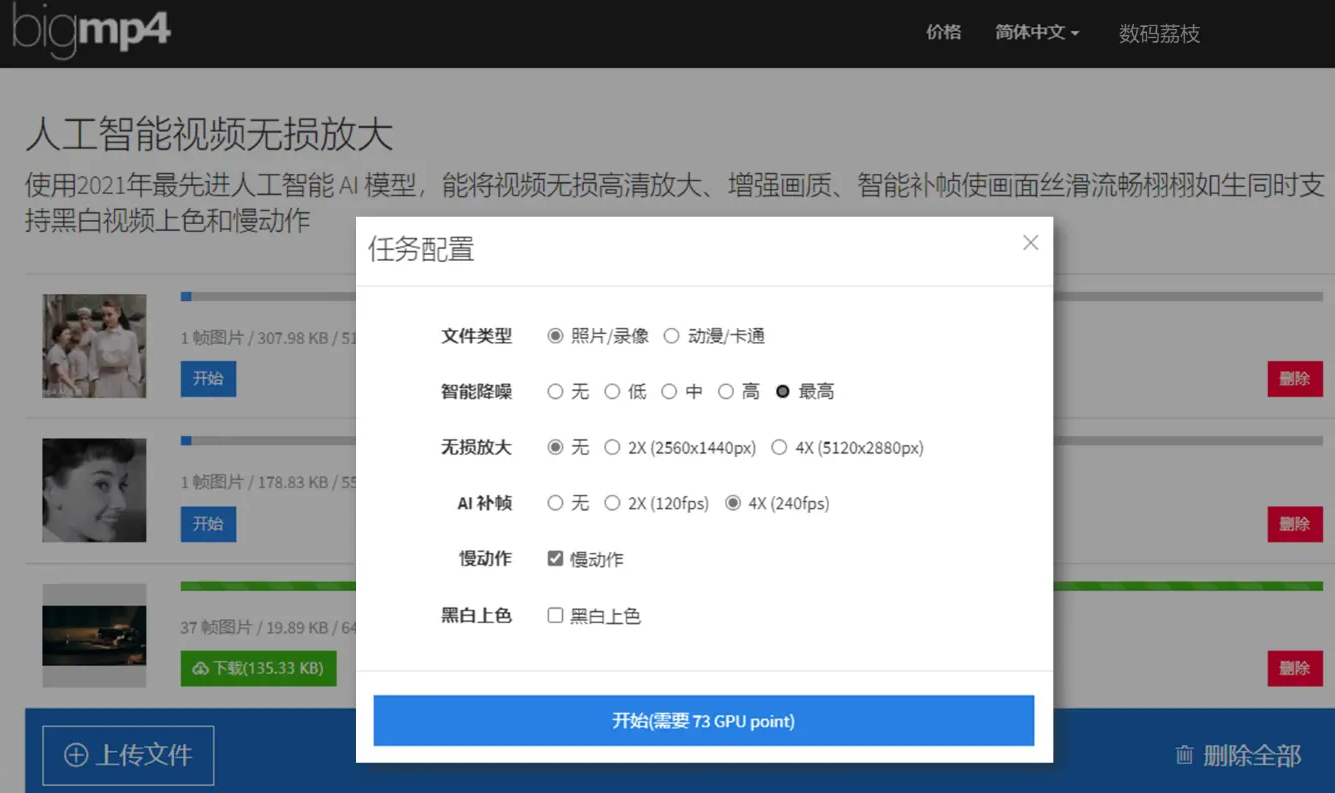Screen dimensions: 1335x793
Task: Uncheck the 慢动作 checkbox
Action: coord(555,559)
